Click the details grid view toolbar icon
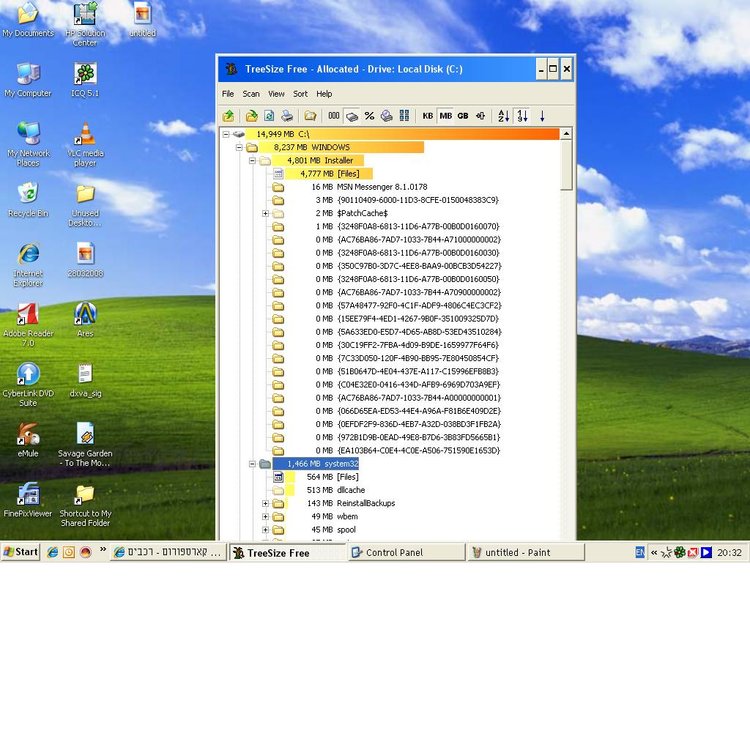 pyautogui.click(x=404, y=116)
